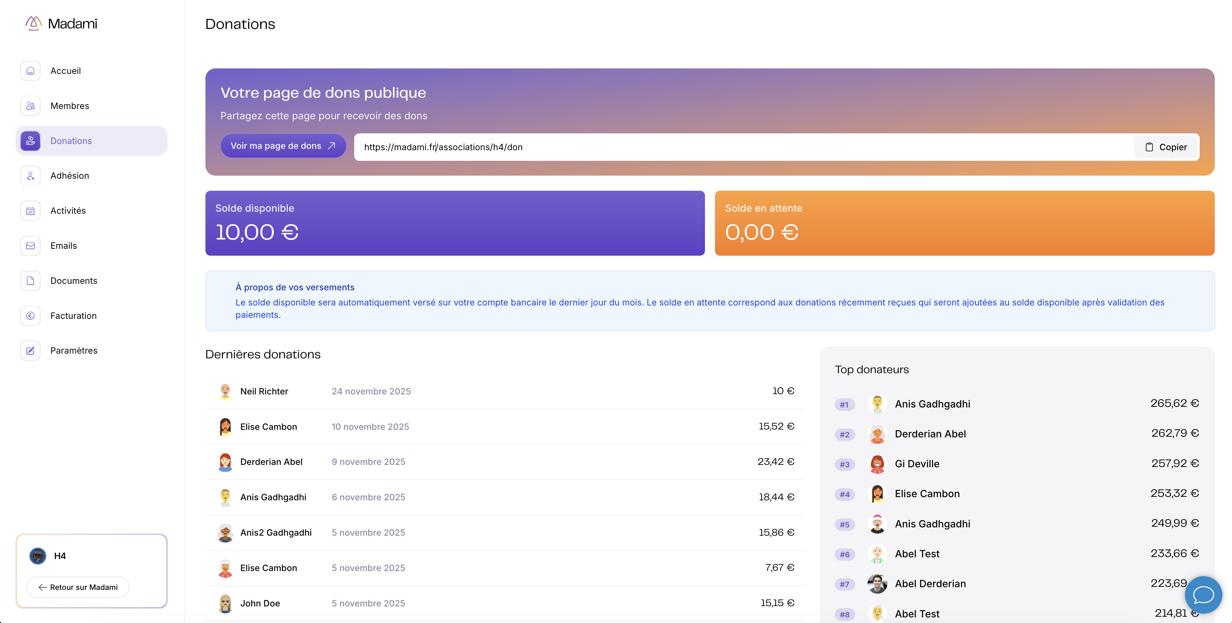Image resolution: width=1232 pixels, height=623 pixels.
Task: Click Gi Deville in top donateurs
Action: coord(916,464)
